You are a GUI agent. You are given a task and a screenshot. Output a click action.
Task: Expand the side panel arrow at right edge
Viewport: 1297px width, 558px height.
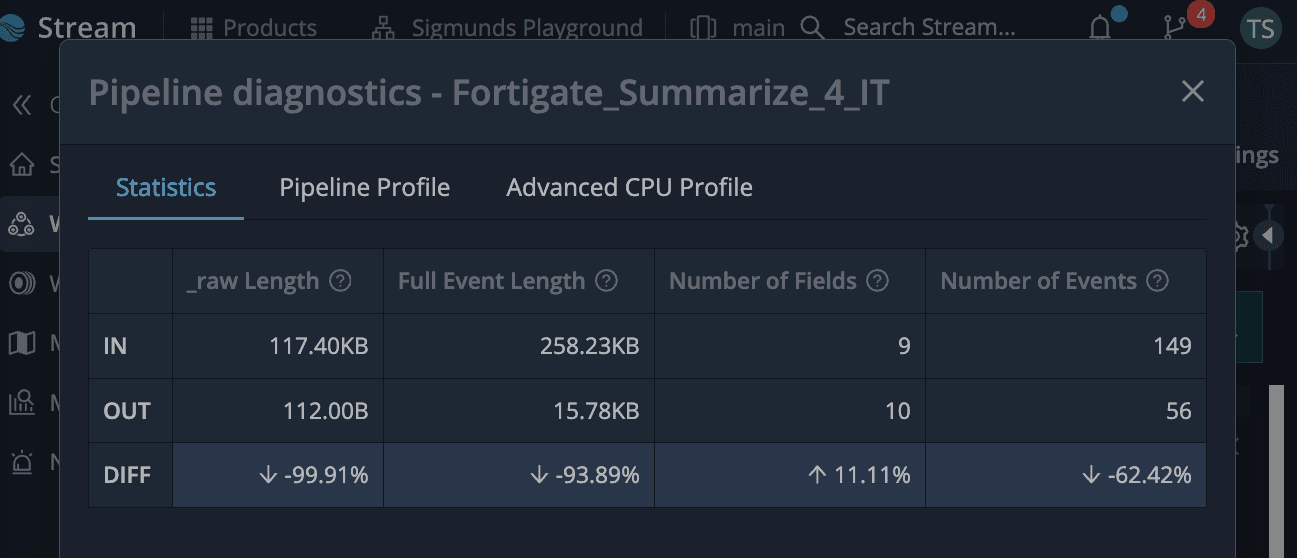click(x=1268, y=236)
